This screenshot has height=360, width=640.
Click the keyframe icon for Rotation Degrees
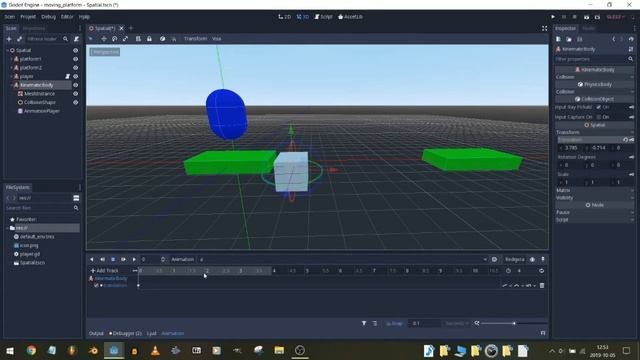(x=631, y=157)
